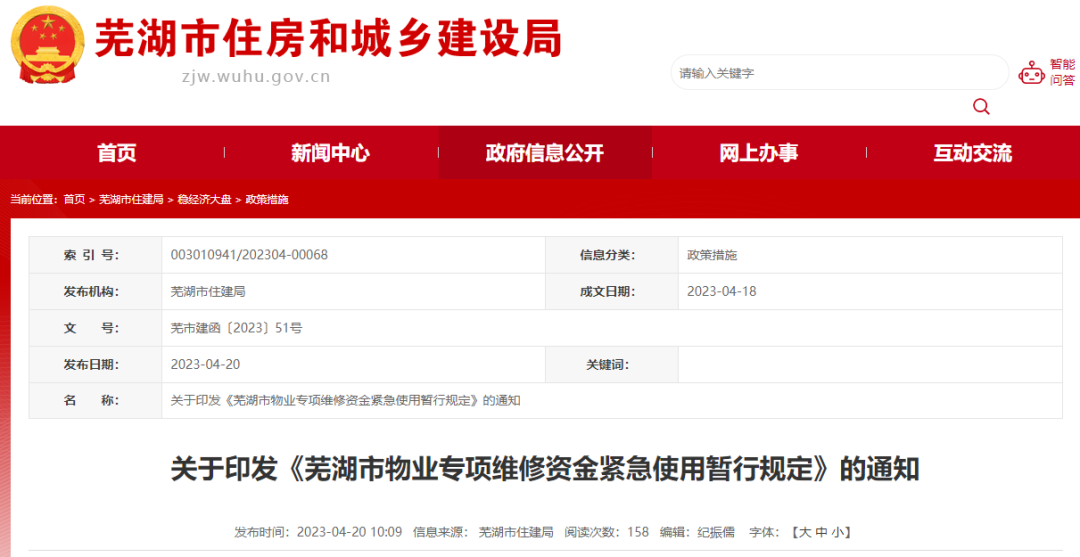Open the 网上办事 section

[x=758, y=153]
